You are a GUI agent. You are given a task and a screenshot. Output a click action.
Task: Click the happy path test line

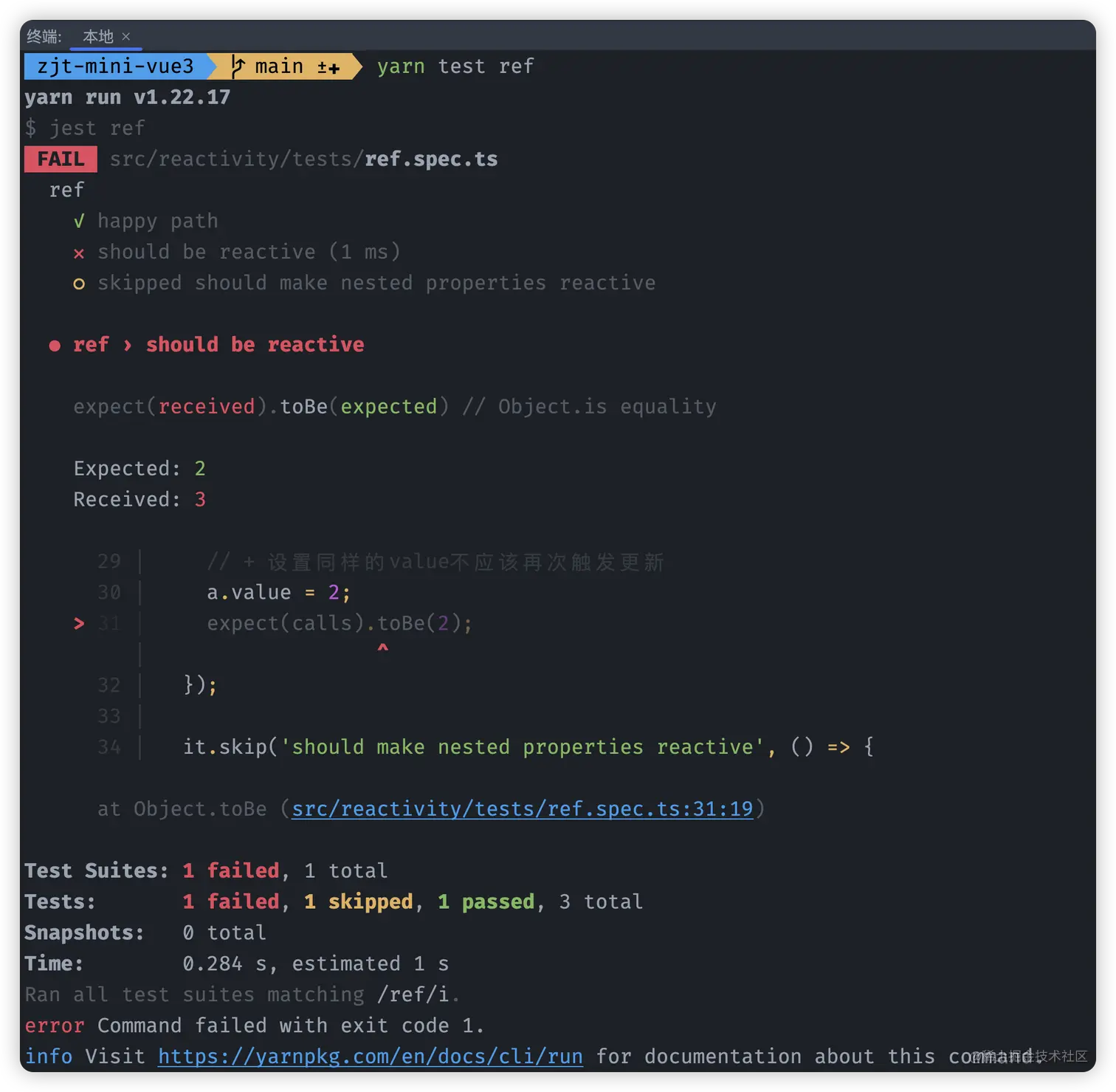158,222
